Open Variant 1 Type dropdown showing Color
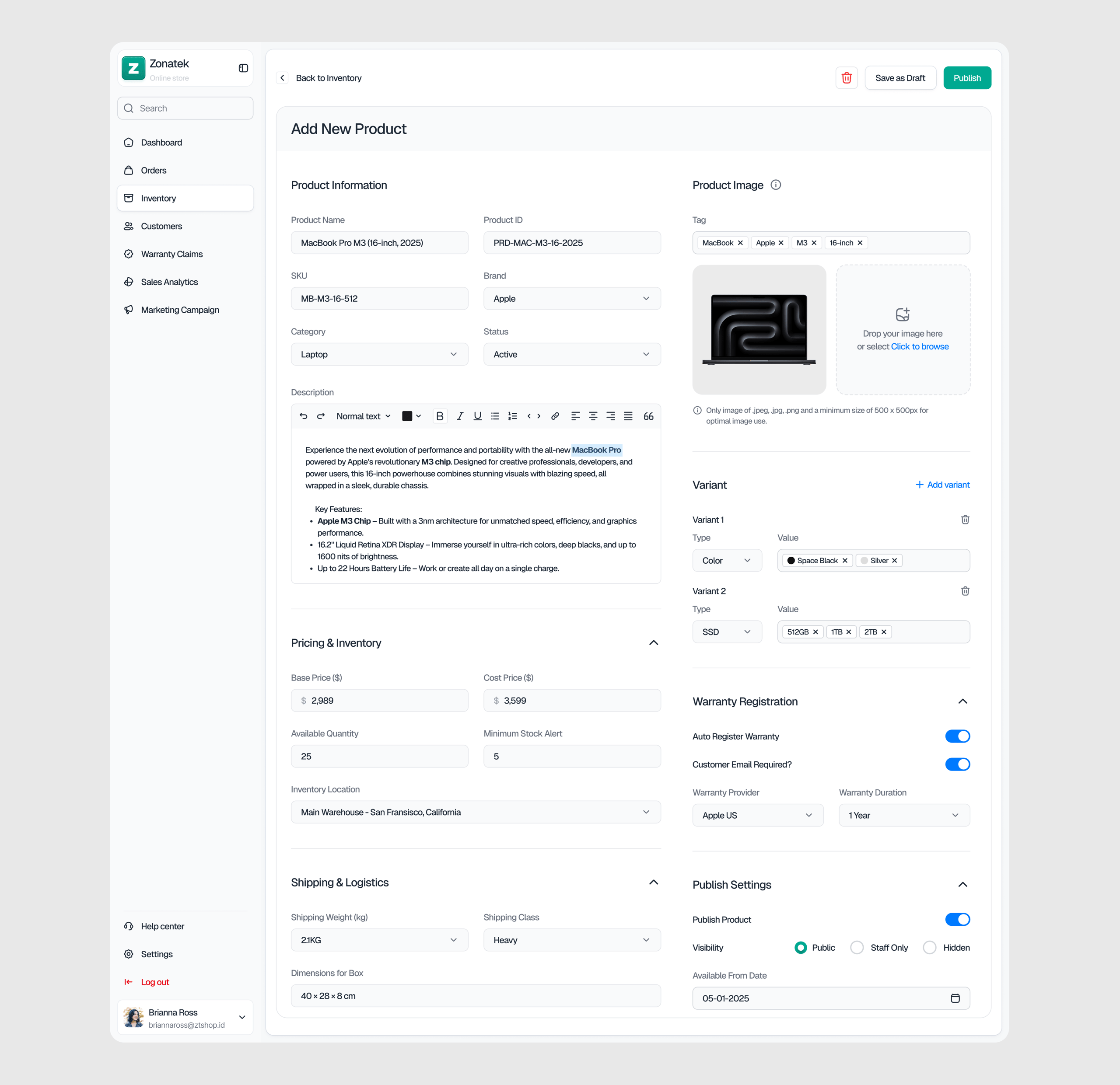This screenshot has width=1120, height=1085. coord(727,561)
